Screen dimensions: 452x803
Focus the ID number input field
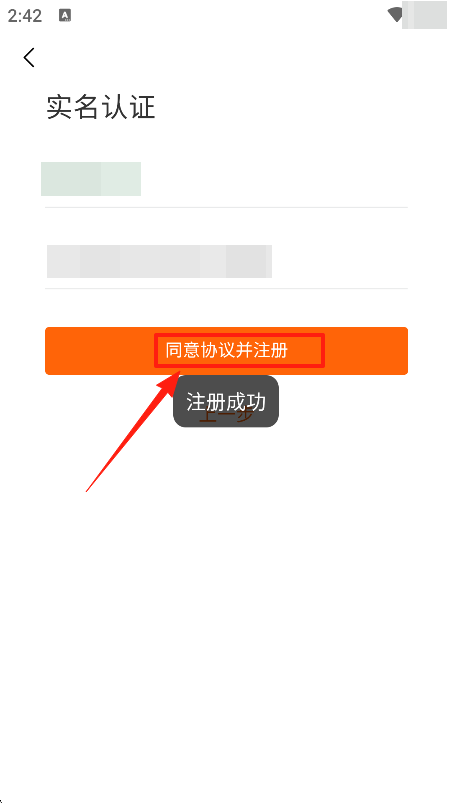click(226, 261)
